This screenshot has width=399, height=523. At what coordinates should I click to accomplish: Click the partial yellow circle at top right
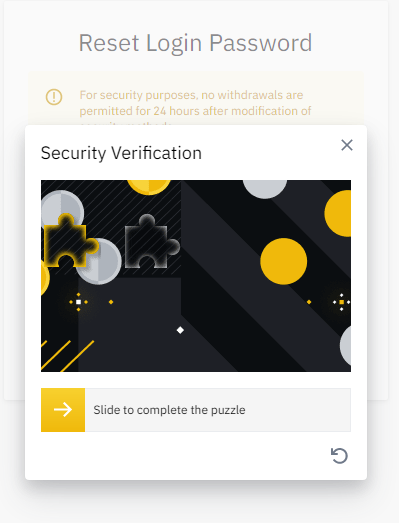click(x=338, y=213)
